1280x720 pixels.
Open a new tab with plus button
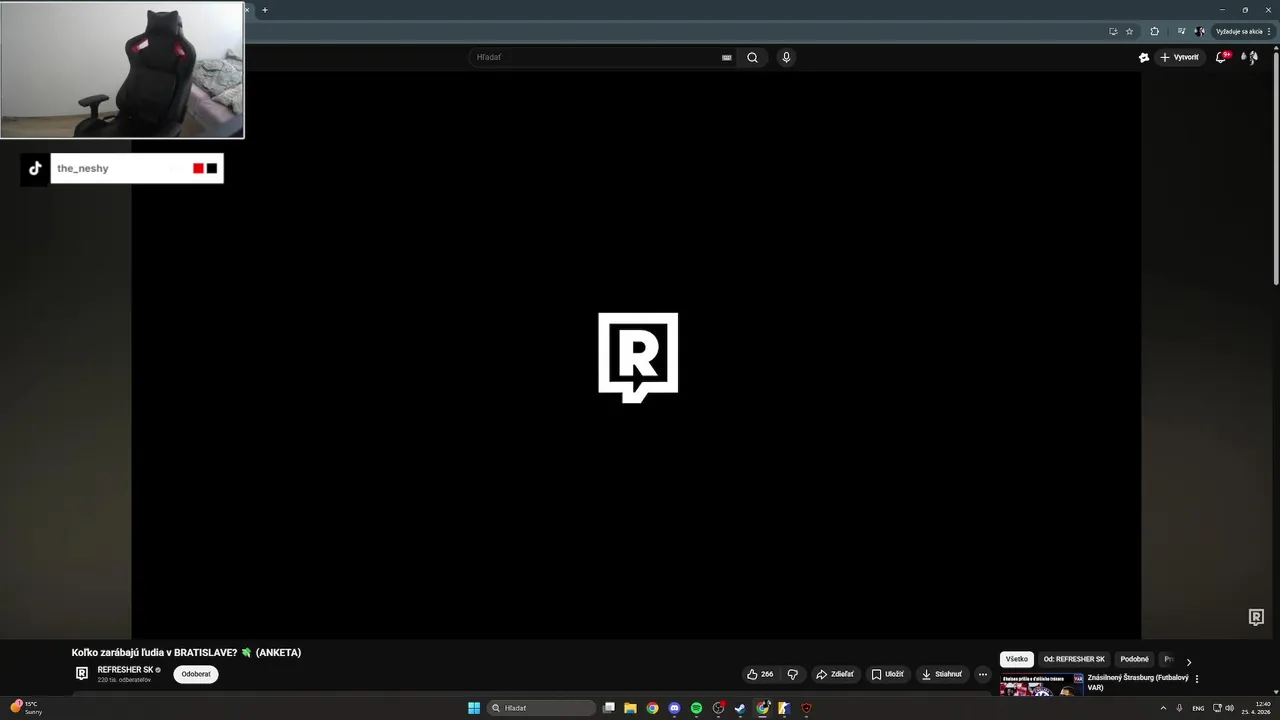coord(265,10)
